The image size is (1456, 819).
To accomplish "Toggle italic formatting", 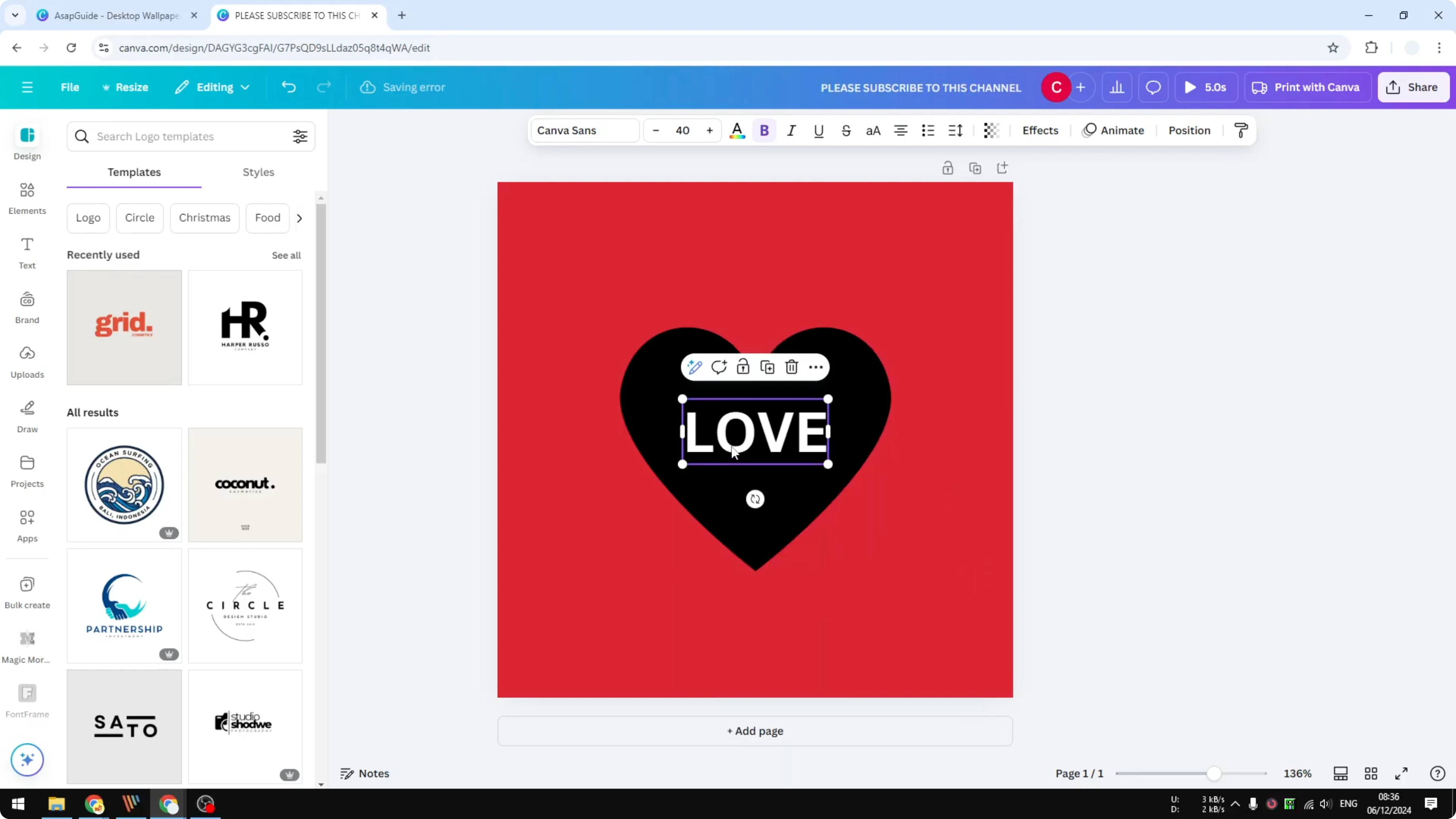I will click(x=791, y=131).
